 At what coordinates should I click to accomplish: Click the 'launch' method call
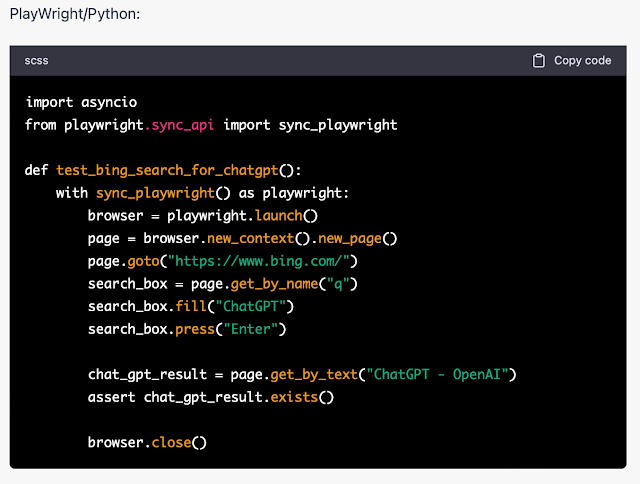tap(278, 215)
